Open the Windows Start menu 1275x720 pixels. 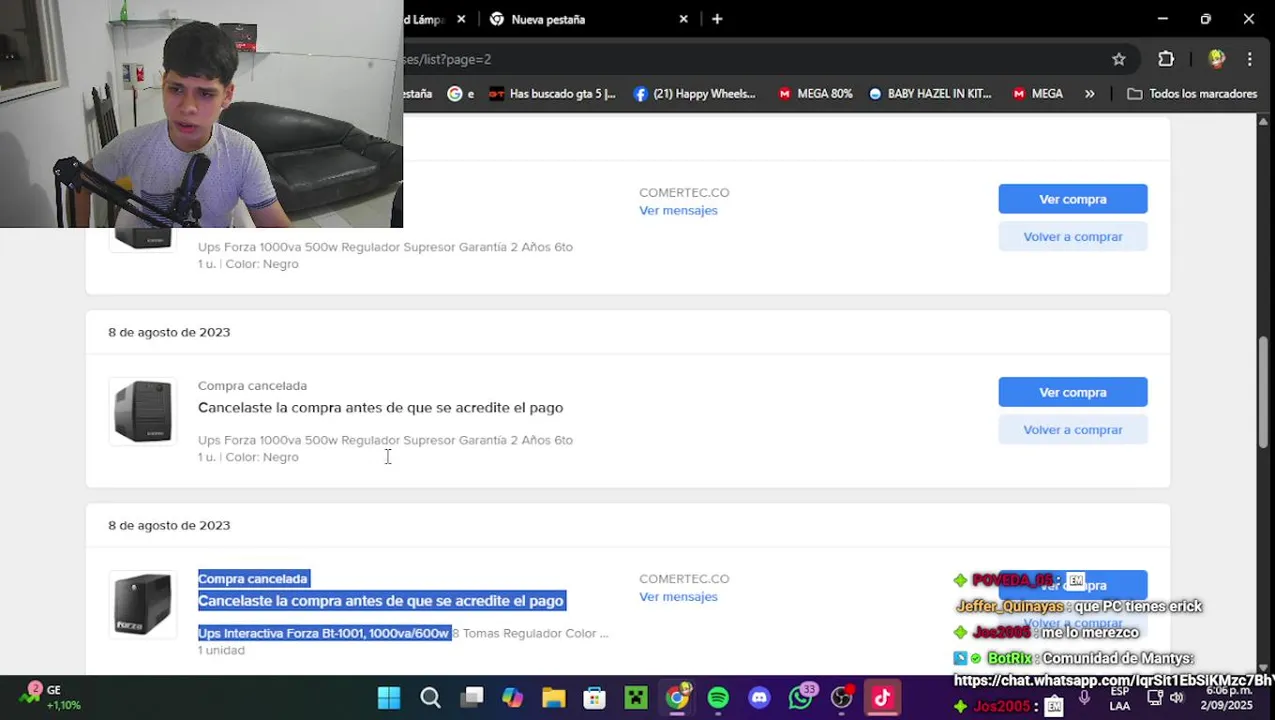(389, 697)
